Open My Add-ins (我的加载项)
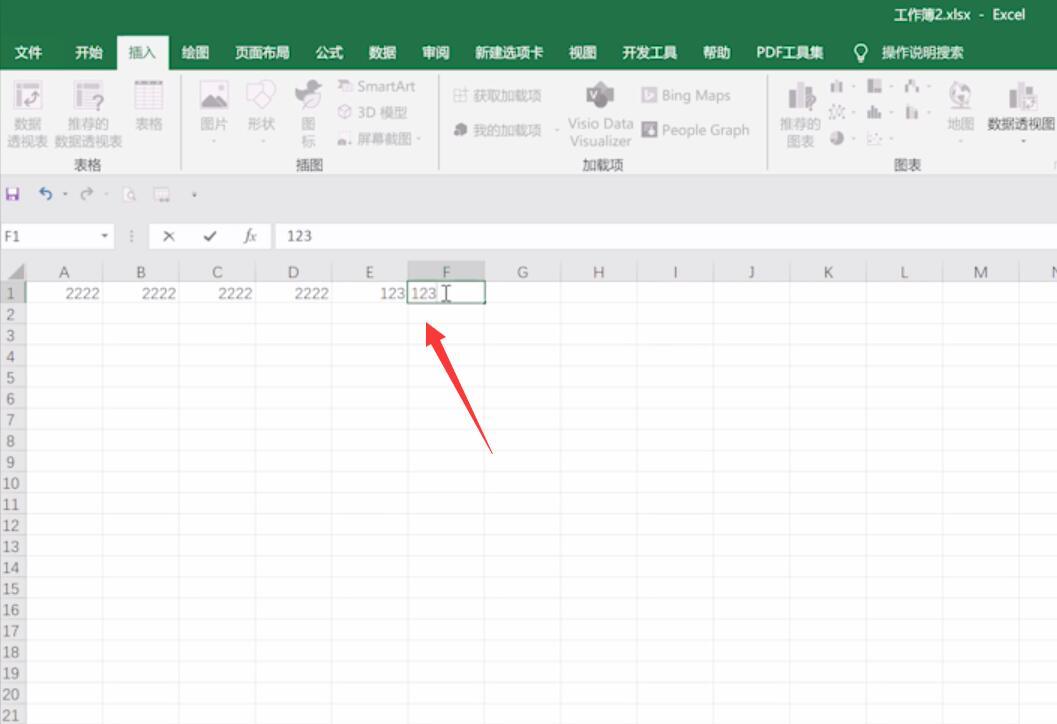Viewport: 1057px width, 724px height. pos(497,129)
